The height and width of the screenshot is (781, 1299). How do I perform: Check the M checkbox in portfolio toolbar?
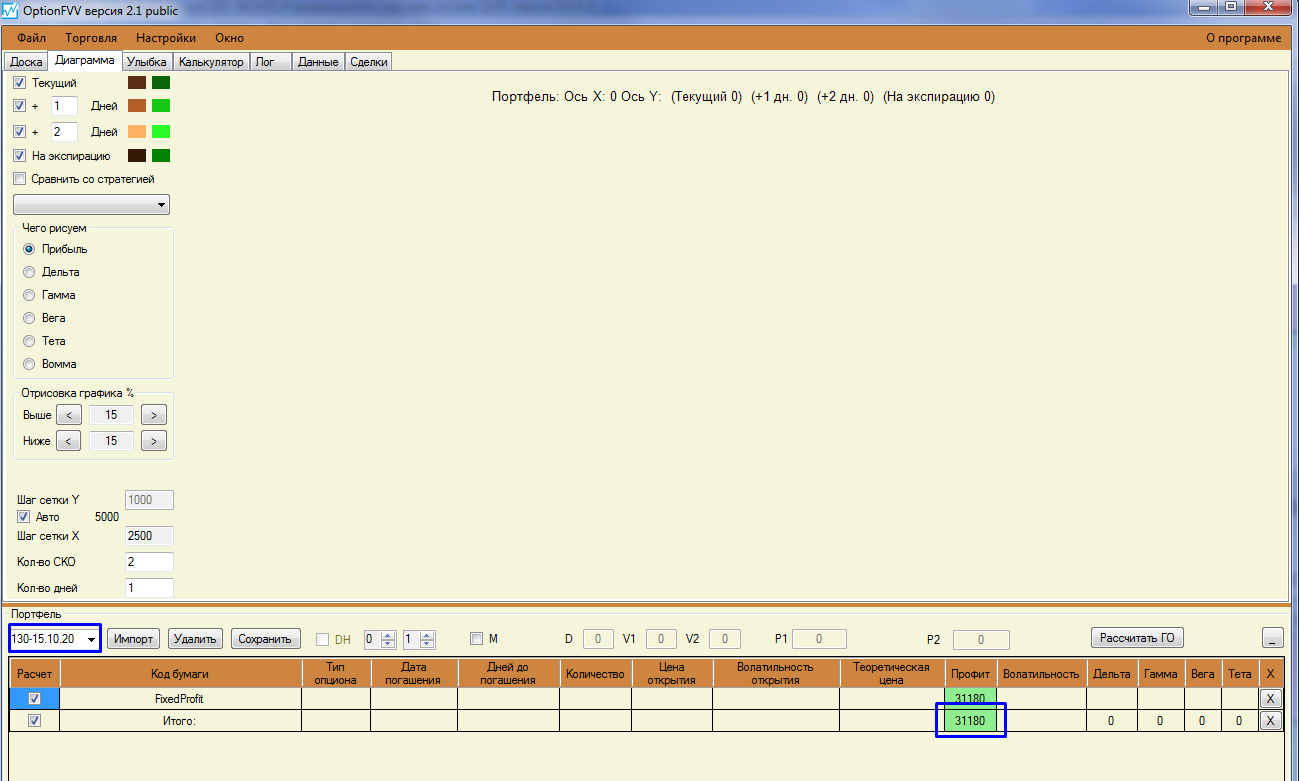coord(476,639)
